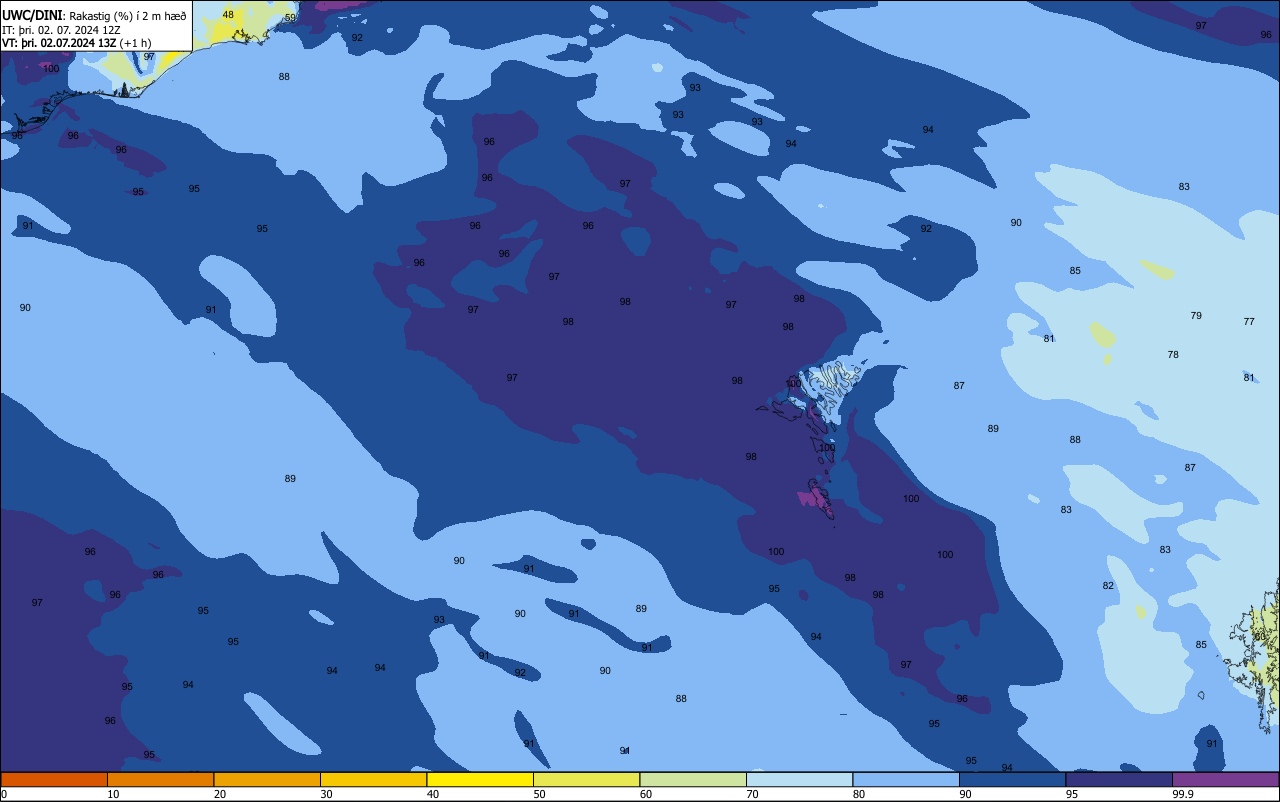Image resolution: width=1280 pixels, height=802 pixels.
Task: Click the initial time line "IT: þri. 02. 07. 2024 12Z"
Action: coord(62,29)
